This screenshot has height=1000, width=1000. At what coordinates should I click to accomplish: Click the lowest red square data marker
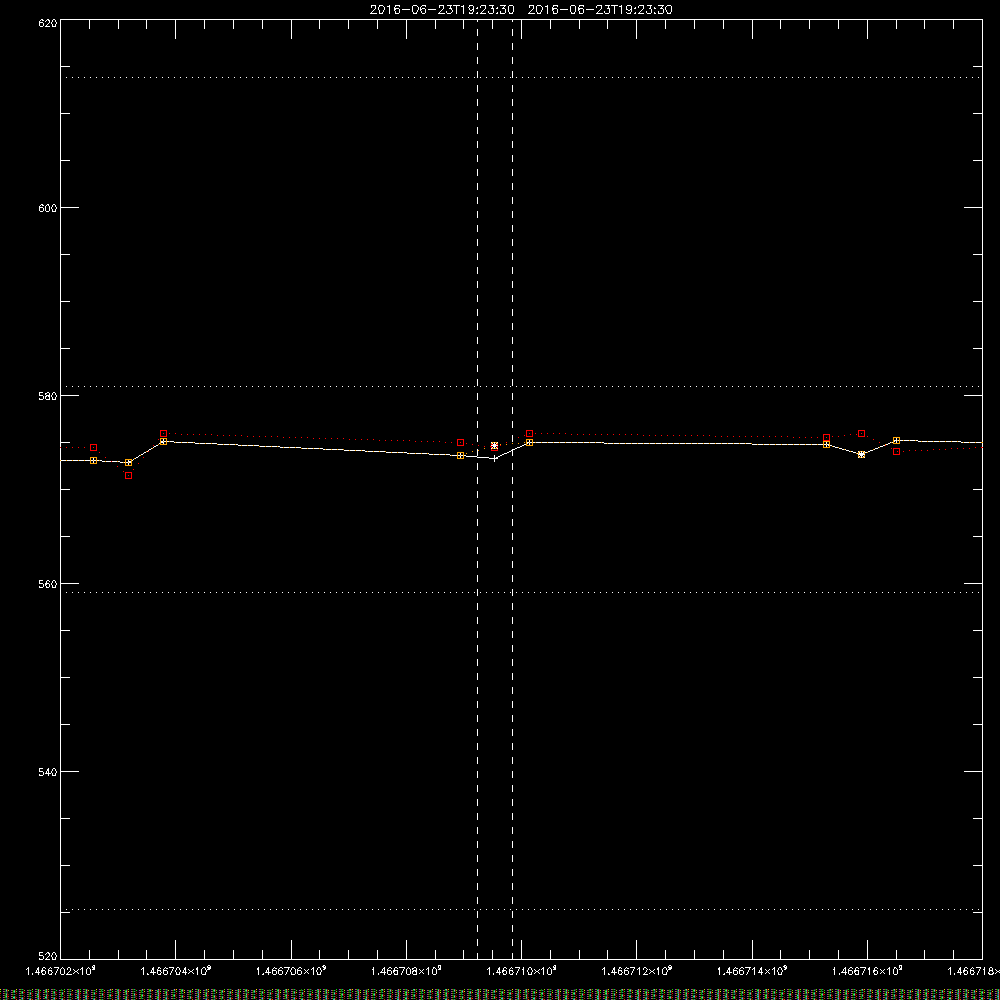[x=128, y=476]
